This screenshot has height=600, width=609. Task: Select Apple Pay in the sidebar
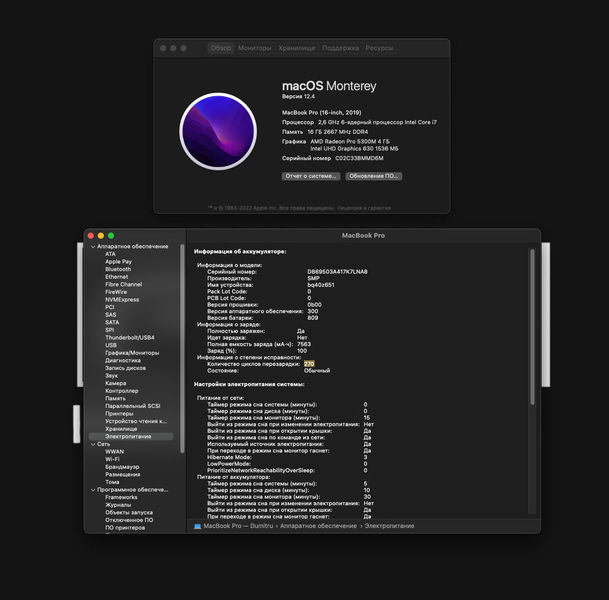[x=118, y=262]
